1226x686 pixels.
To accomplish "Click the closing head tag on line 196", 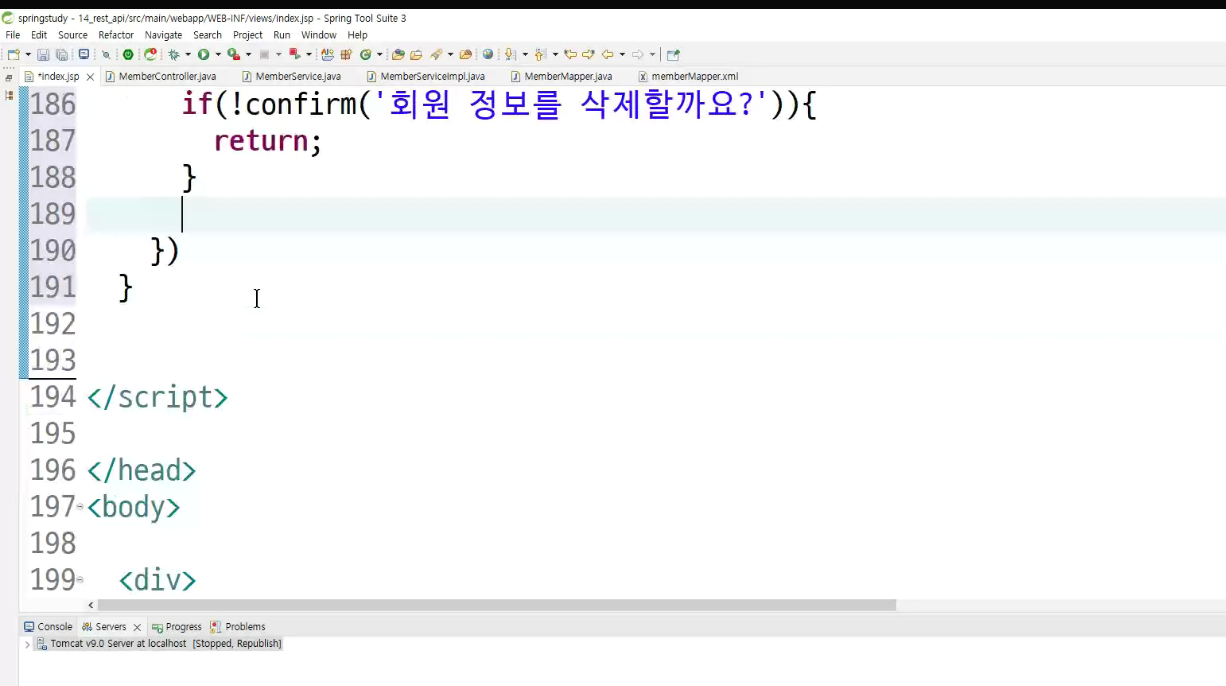I will pos(141,470).
